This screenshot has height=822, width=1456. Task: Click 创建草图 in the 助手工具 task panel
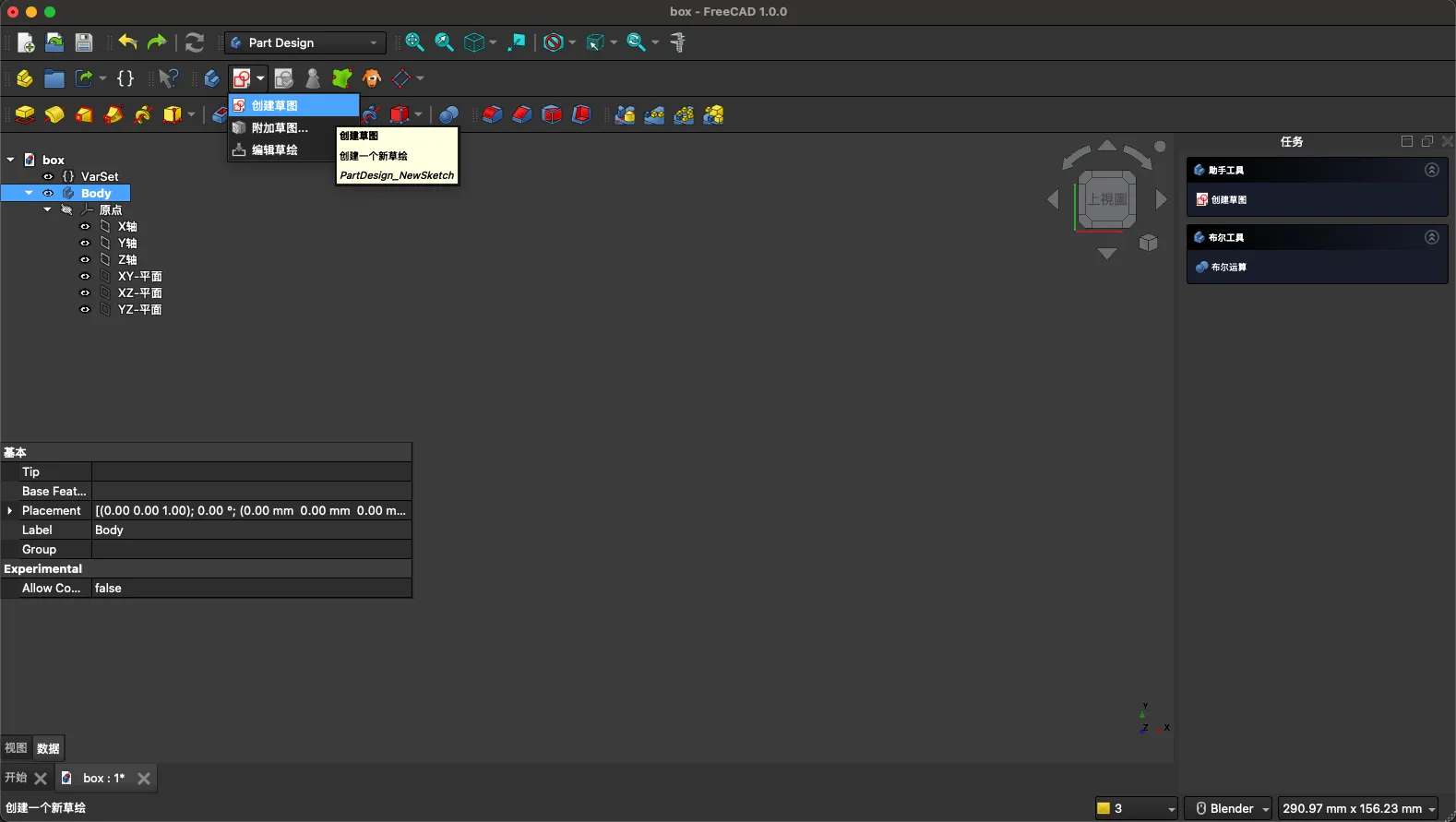1221,199
